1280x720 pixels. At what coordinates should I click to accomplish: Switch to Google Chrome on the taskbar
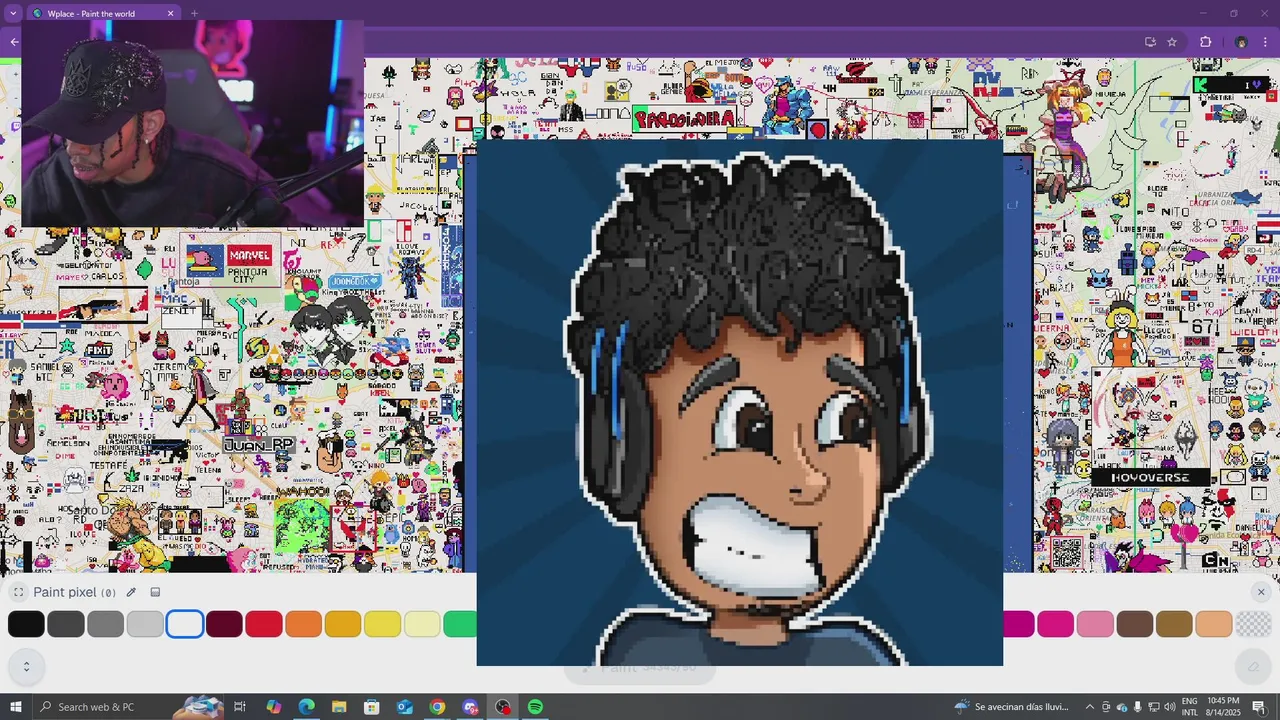tap(437, 707)
